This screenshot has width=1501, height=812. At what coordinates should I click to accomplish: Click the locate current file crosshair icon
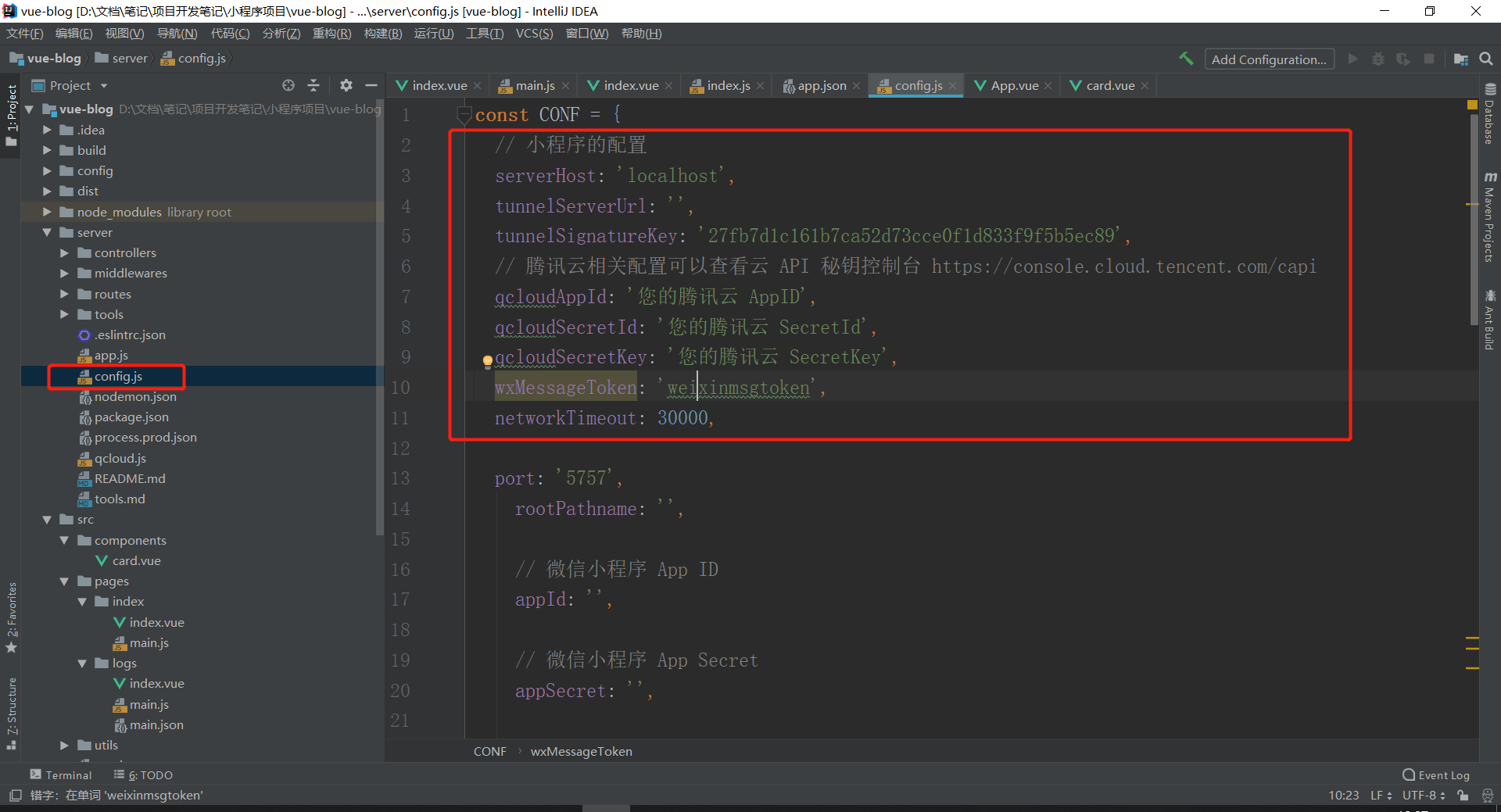pyautogui.click(x=288, y=85)
